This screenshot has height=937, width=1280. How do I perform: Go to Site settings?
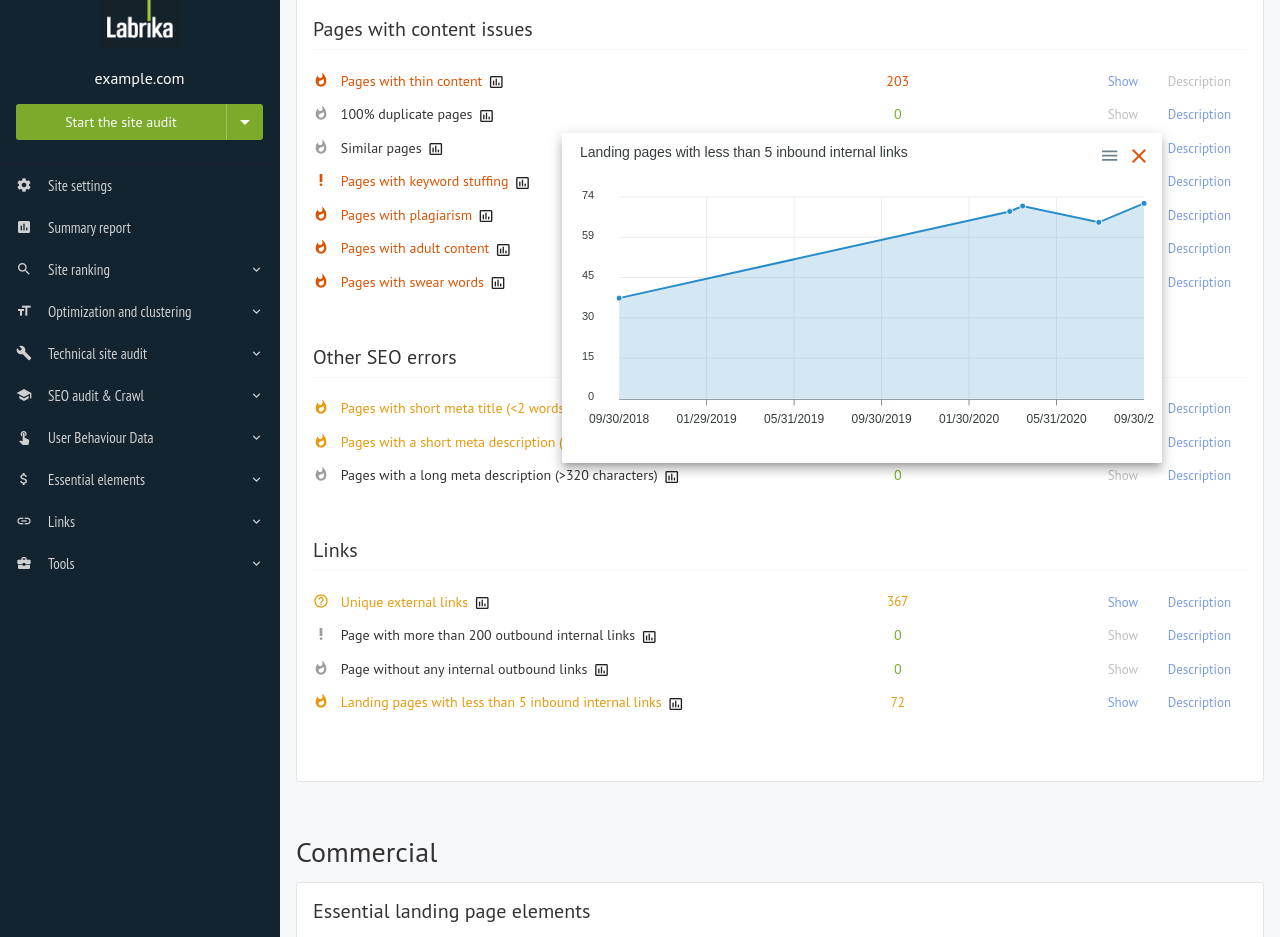point(80,186)
